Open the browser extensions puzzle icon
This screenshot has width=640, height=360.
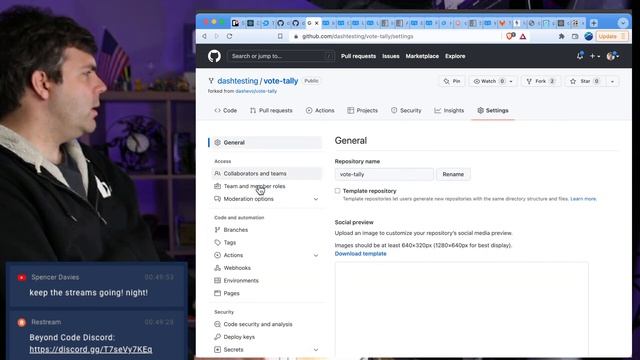[562, 36]
